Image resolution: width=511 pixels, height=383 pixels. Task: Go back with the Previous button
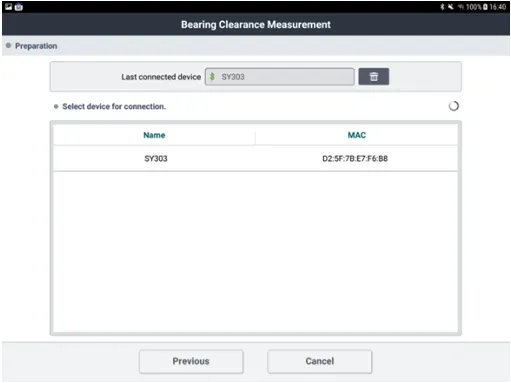191,361
